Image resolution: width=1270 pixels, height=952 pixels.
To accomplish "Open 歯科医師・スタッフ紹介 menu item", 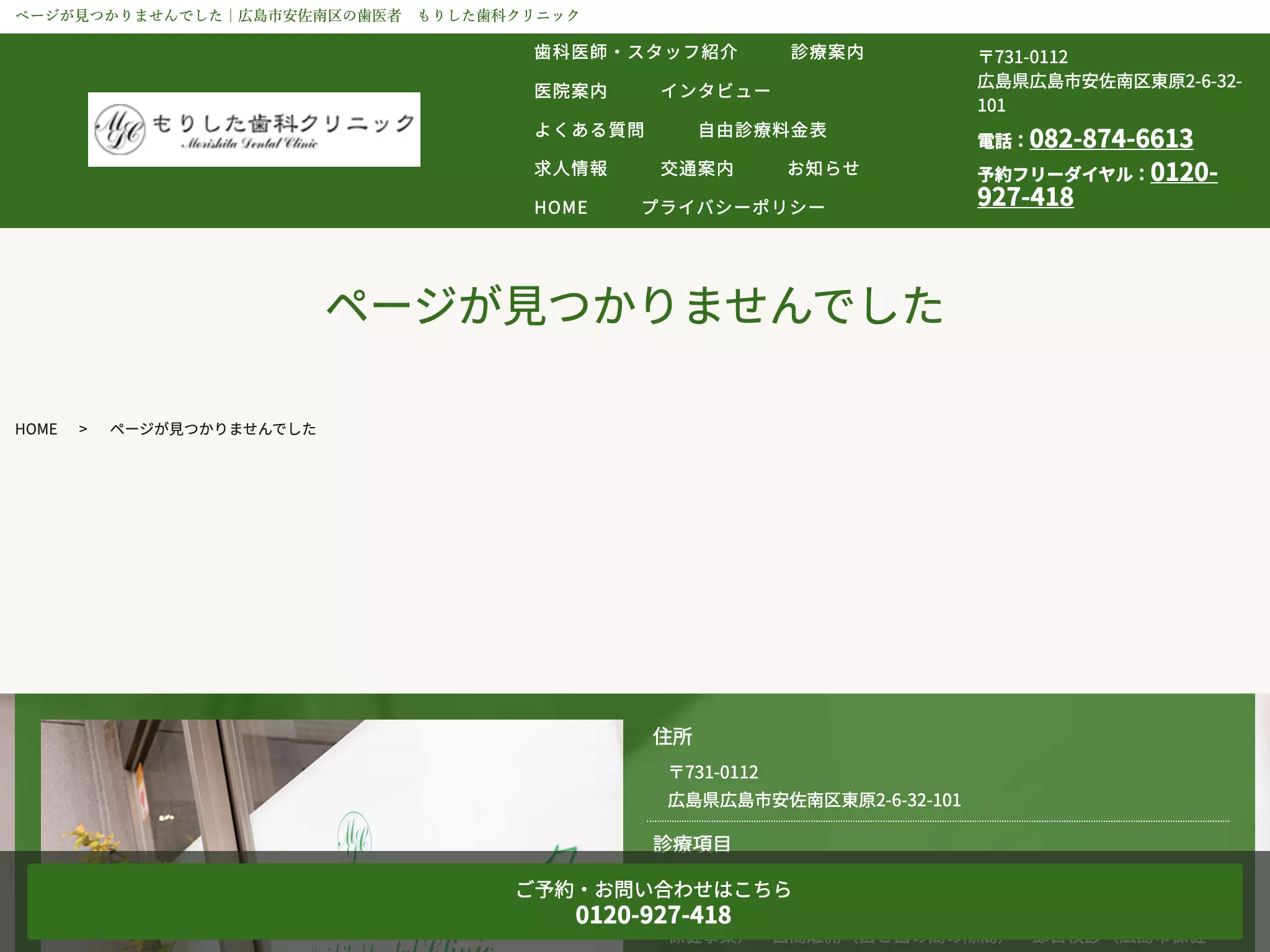I will point(636,52).
